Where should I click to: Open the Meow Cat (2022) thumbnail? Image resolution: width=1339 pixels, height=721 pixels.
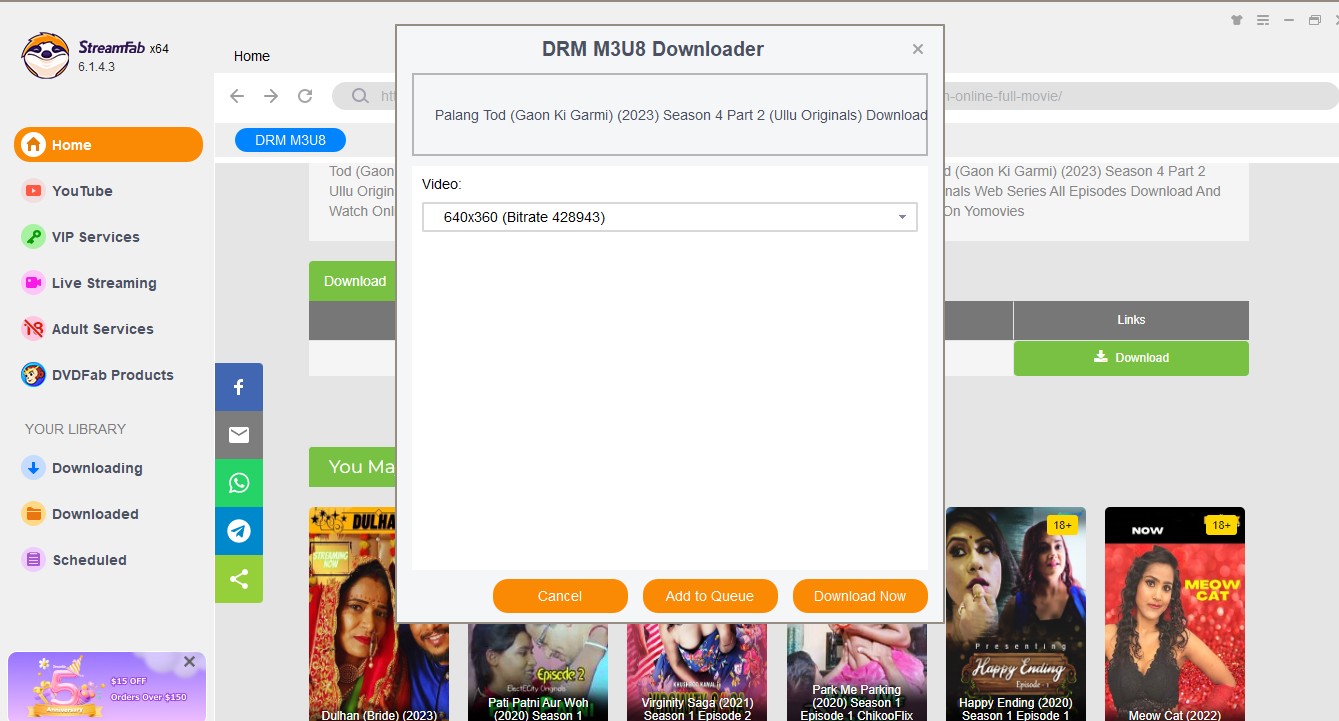[1174, 610]
